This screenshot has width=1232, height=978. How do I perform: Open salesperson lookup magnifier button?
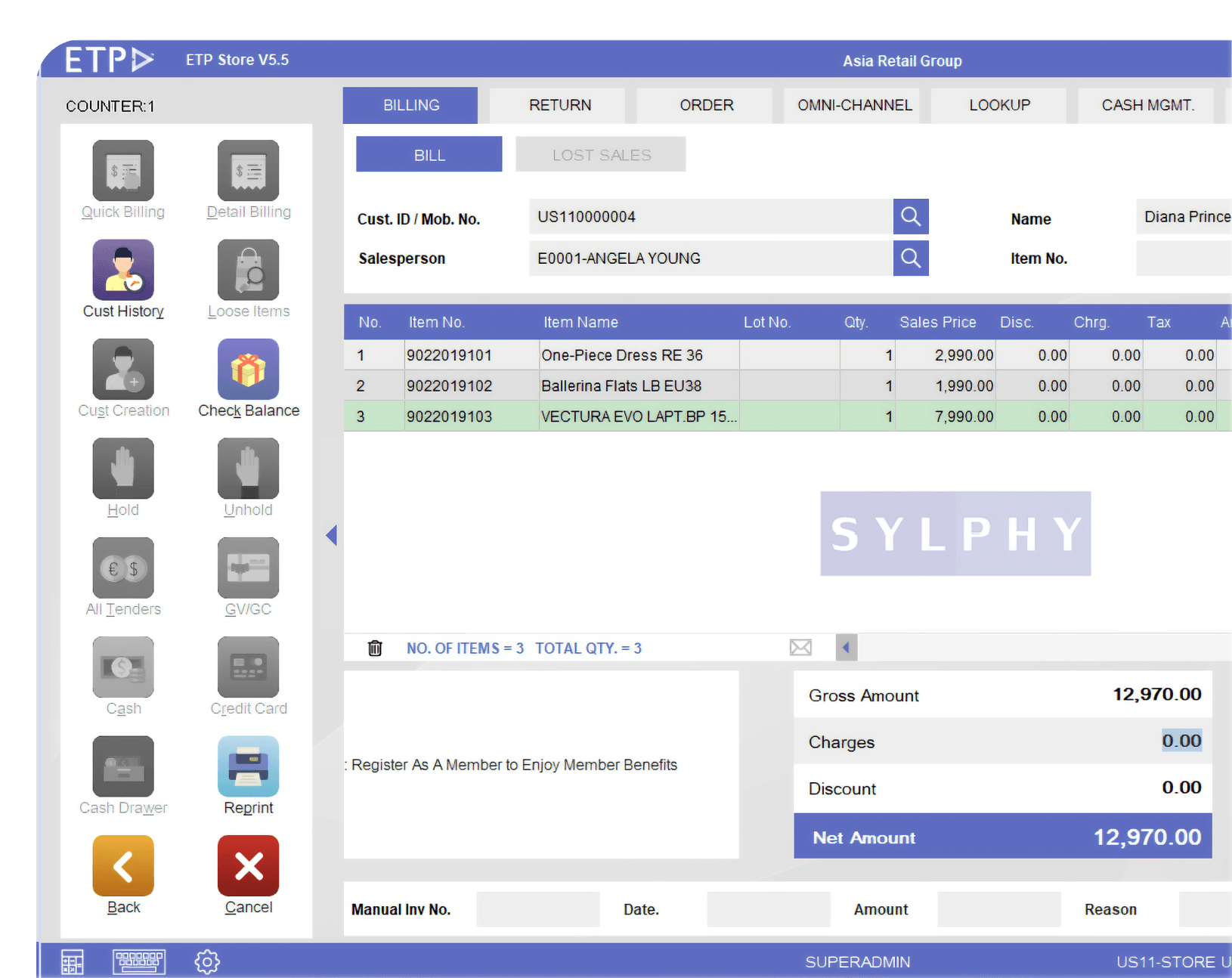click(911, 258)
